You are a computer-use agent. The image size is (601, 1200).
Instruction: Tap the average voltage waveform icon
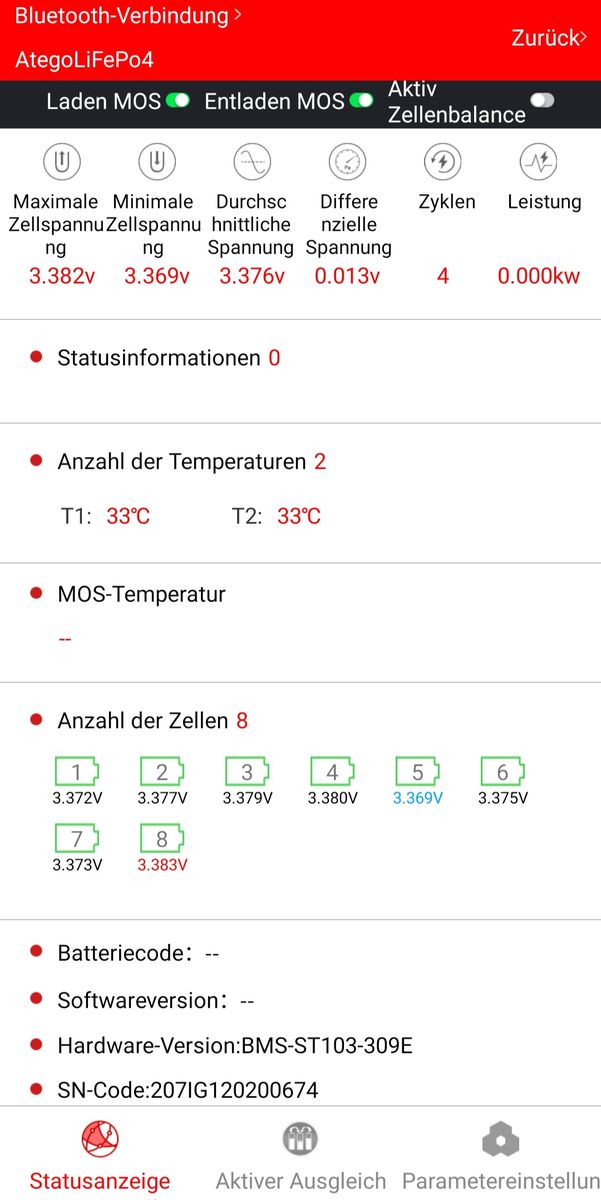[252, 161]
